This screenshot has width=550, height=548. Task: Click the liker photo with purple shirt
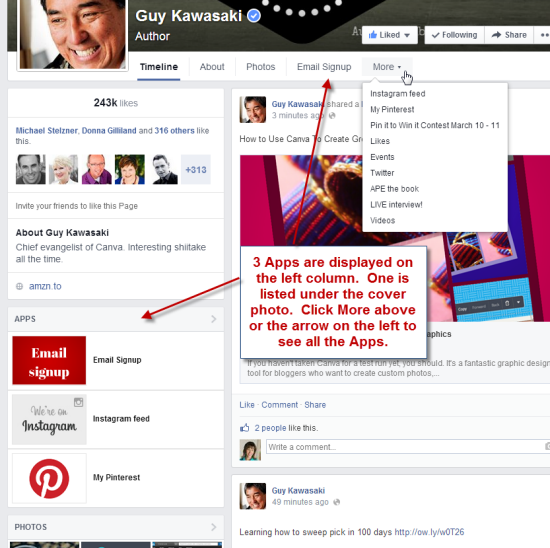pos(97,169)
